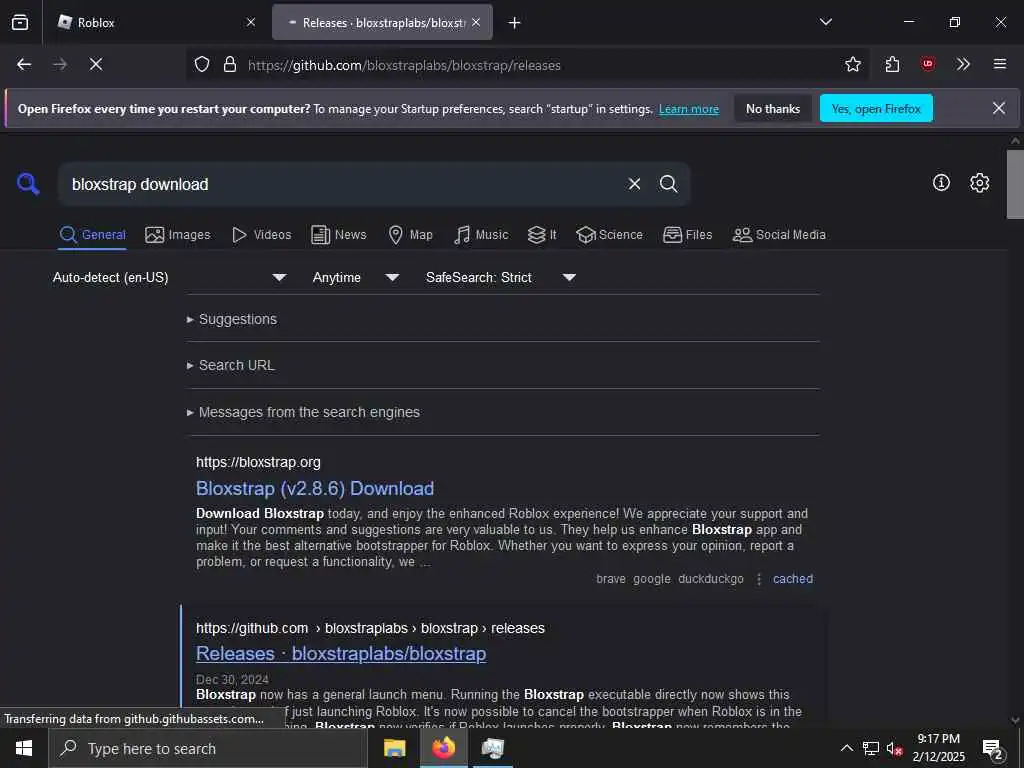Viewport: 1024px width, 768px height.
Task: Expand the Search URL section
Action: (x=231, y=366)
